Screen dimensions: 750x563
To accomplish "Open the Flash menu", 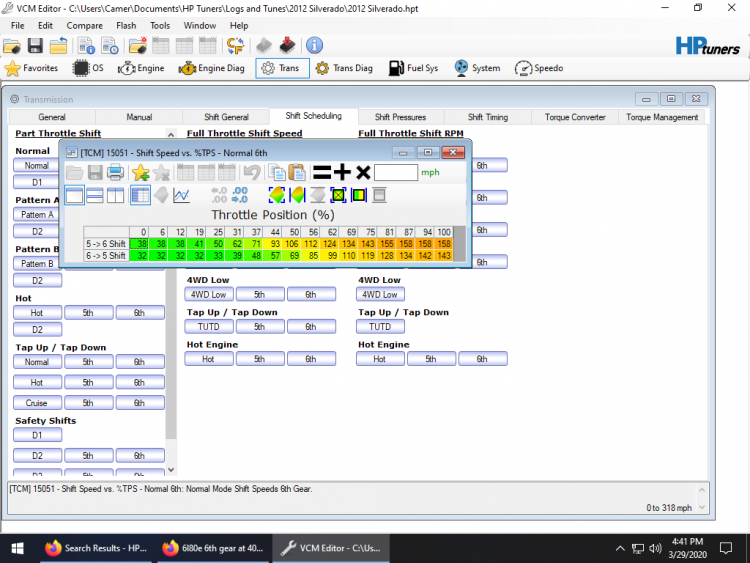I will [126, 26].
